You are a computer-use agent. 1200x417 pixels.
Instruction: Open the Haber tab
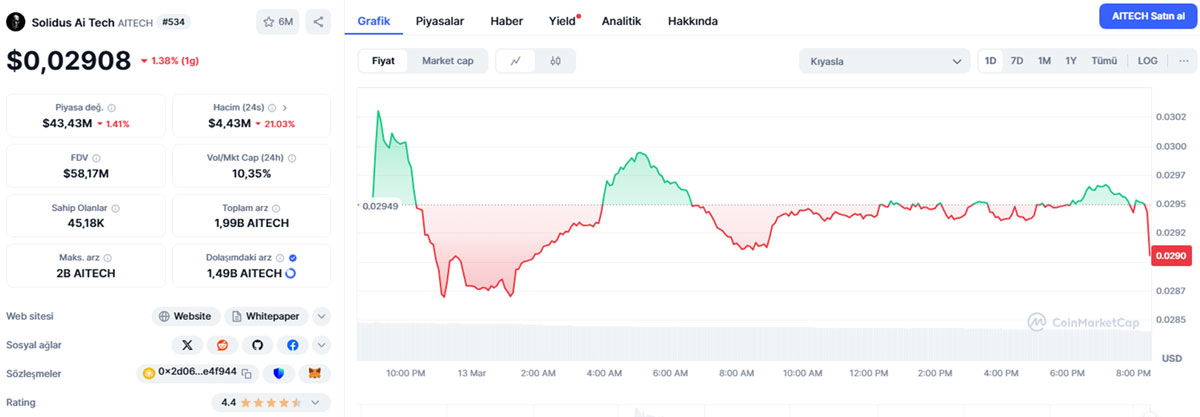click(x=507, y=21)
